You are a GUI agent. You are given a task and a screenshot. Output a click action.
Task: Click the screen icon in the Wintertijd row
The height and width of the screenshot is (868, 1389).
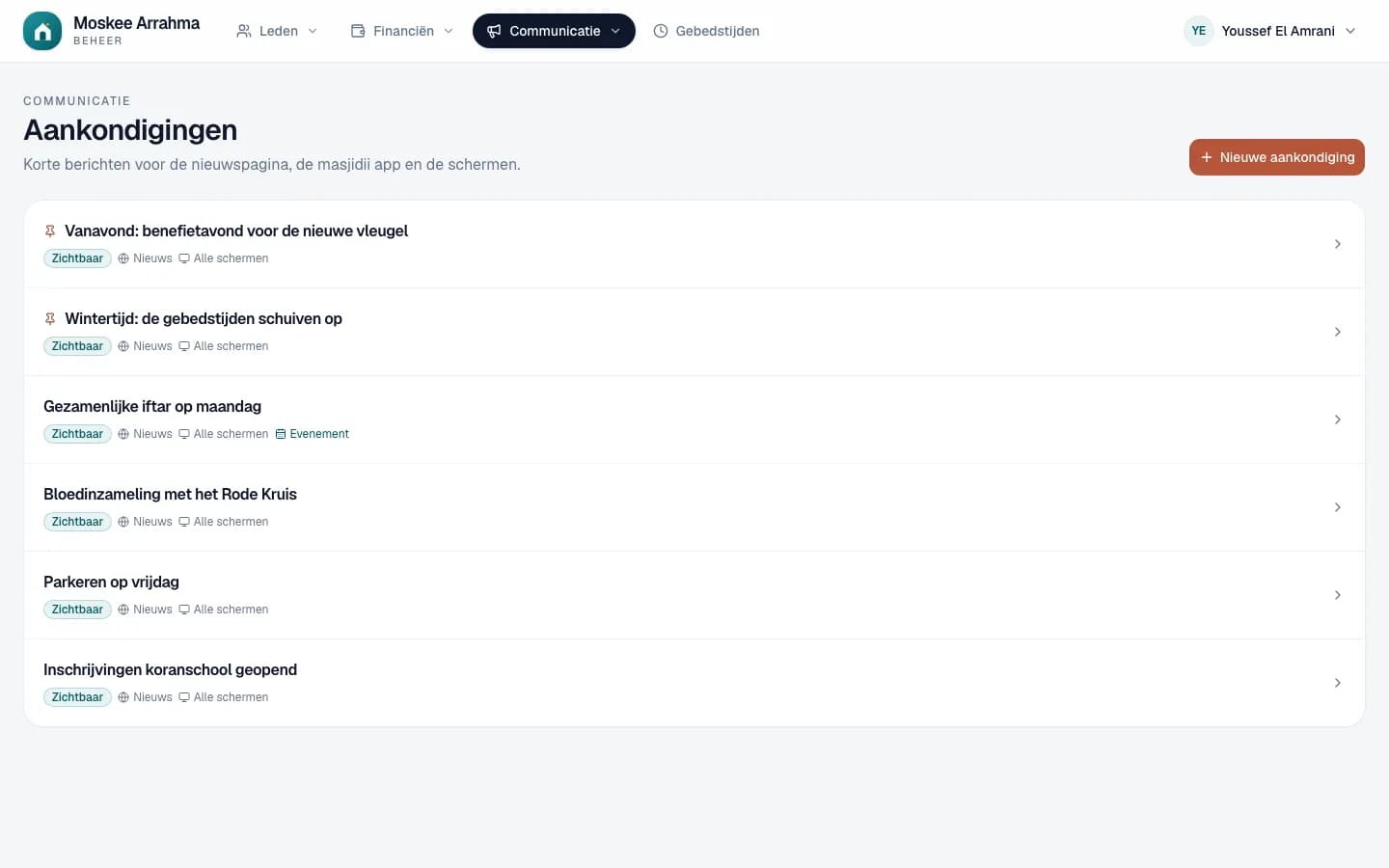click(x=184, y=346)
